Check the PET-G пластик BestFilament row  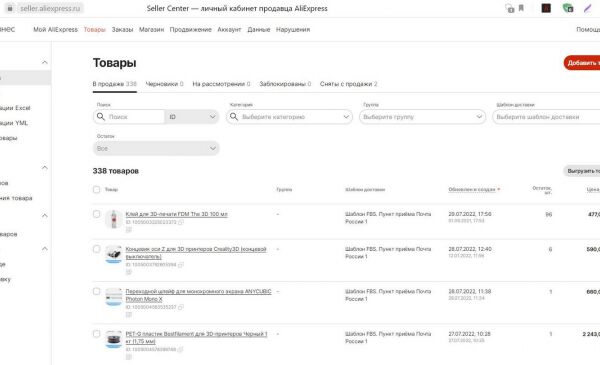[x=96, y=334]
